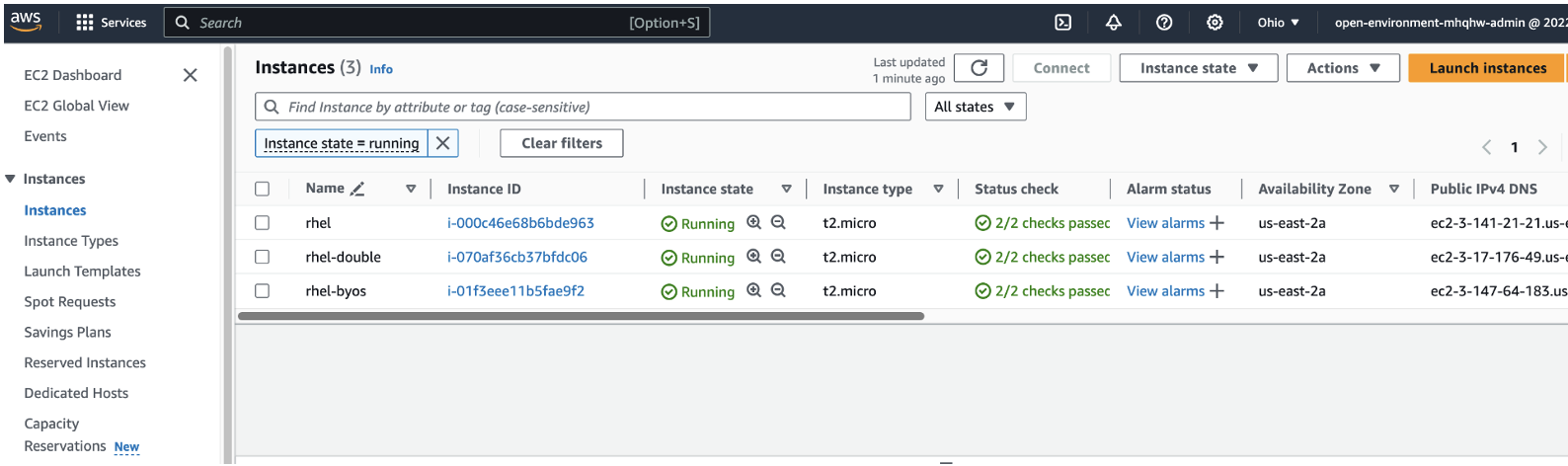
Task: Add alarm with plus icon for rhel-byos
Action: pos(1216,291)
